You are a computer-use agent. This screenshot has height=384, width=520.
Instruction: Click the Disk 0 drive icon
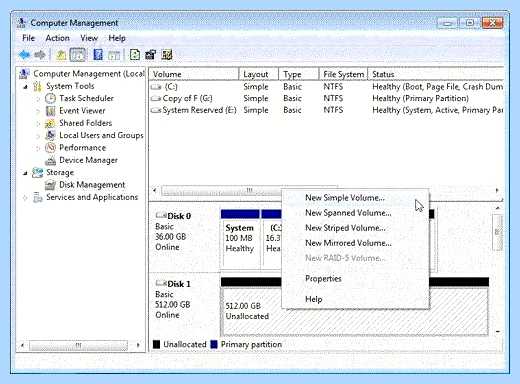(161, 215)
